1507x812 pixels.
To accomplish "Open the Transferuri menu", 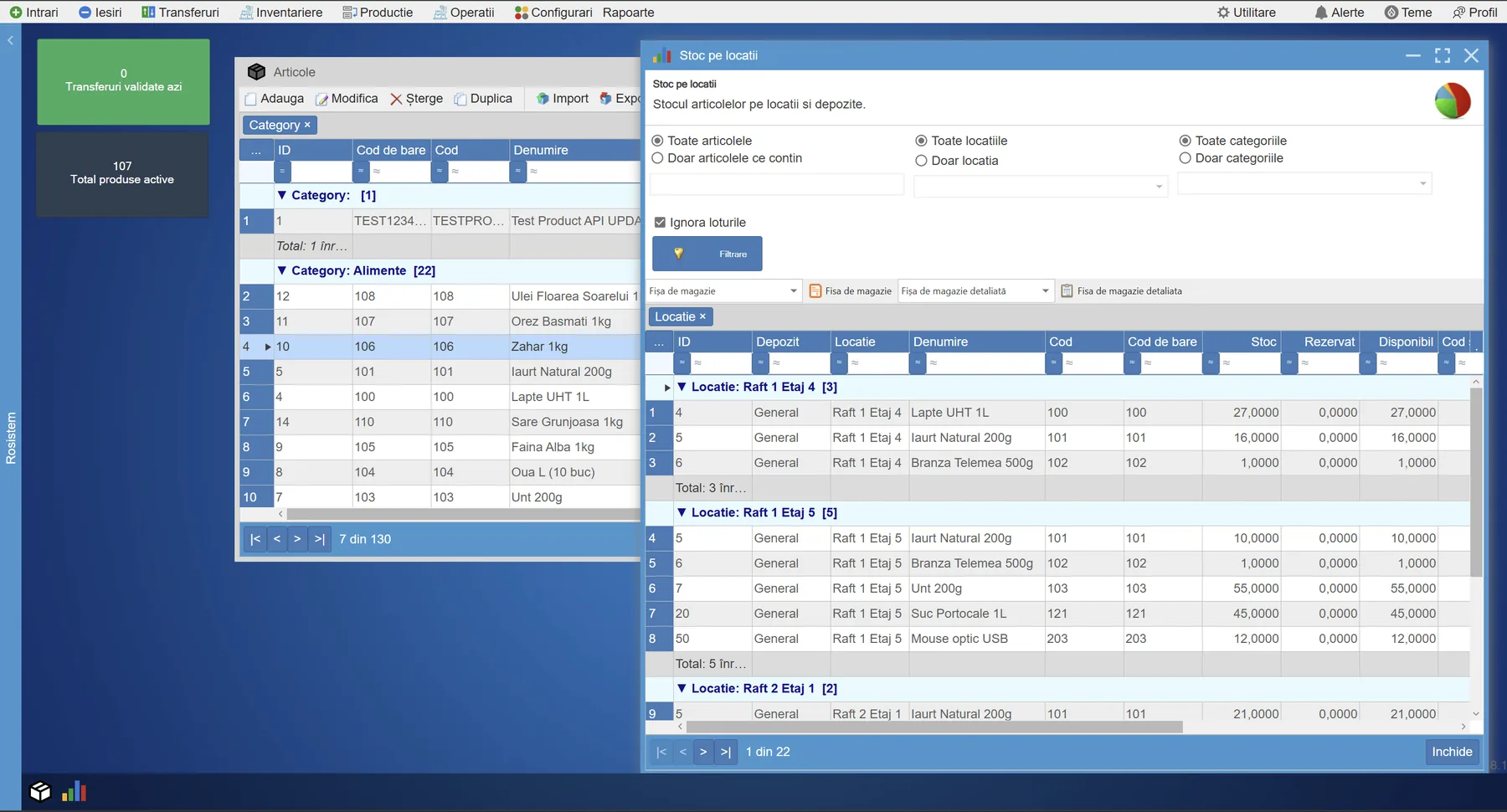I will click(x=180, y=13).
